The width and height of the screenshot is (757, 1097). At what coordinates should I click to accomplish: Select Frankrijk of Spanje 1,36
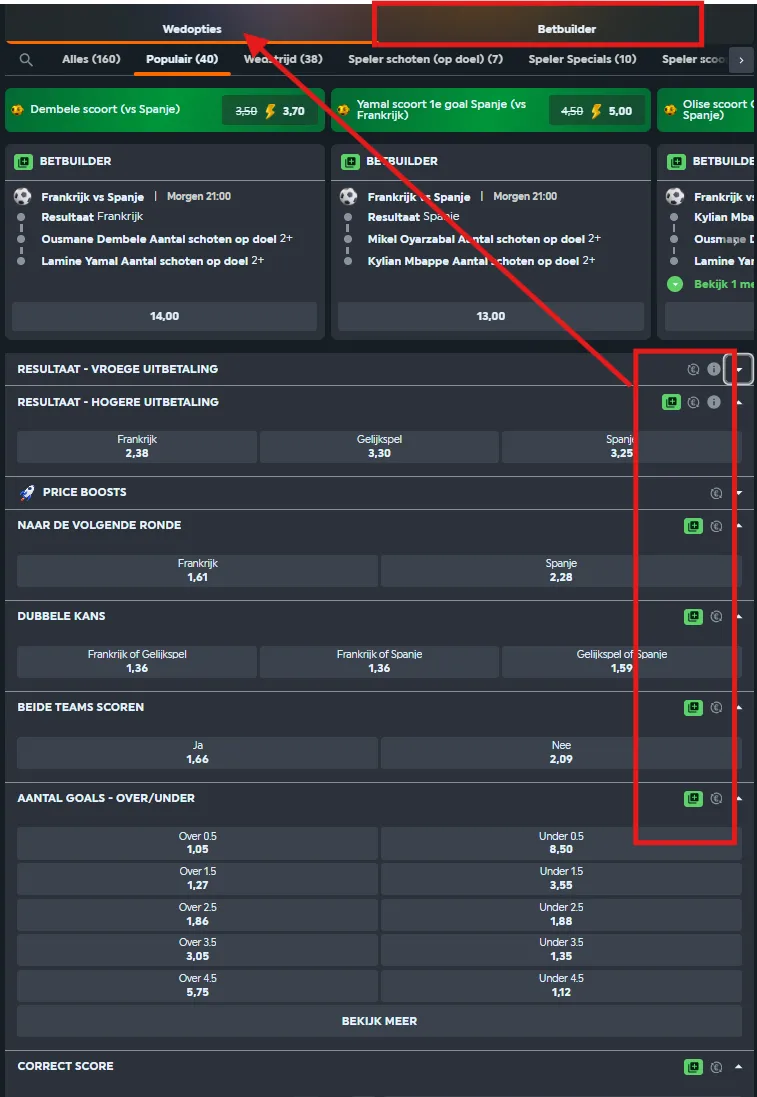379,662
